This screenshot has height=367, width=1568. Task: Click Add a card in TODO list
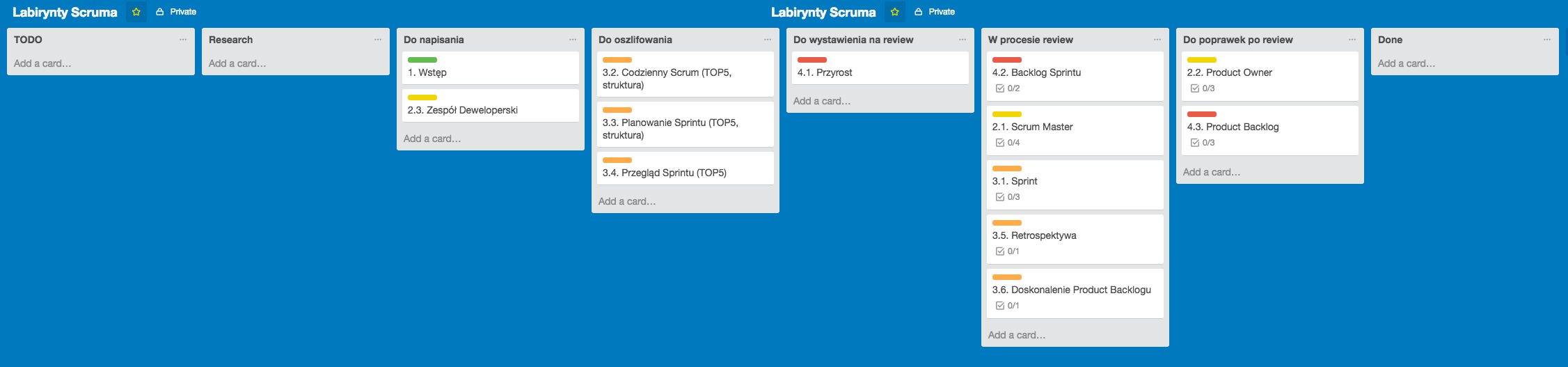click(42, 63)
